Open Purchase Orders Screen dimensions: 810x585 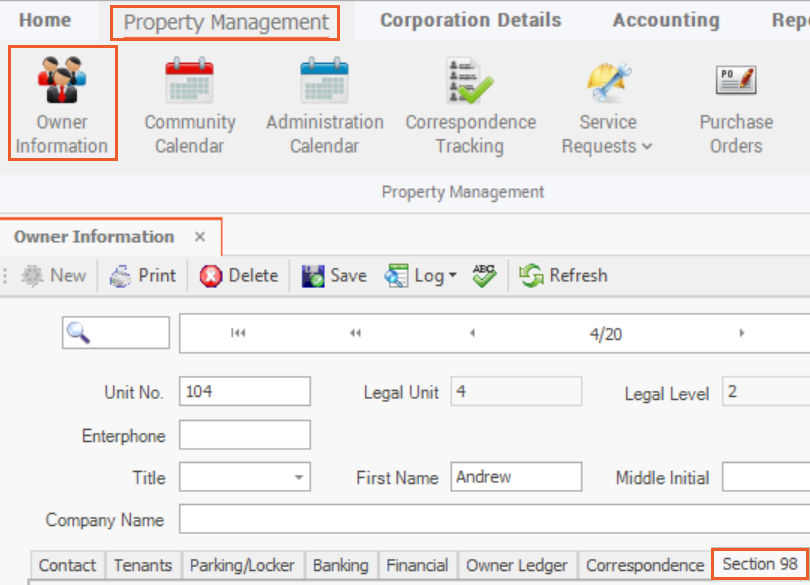pyautogui.click(x=736, y=105)
